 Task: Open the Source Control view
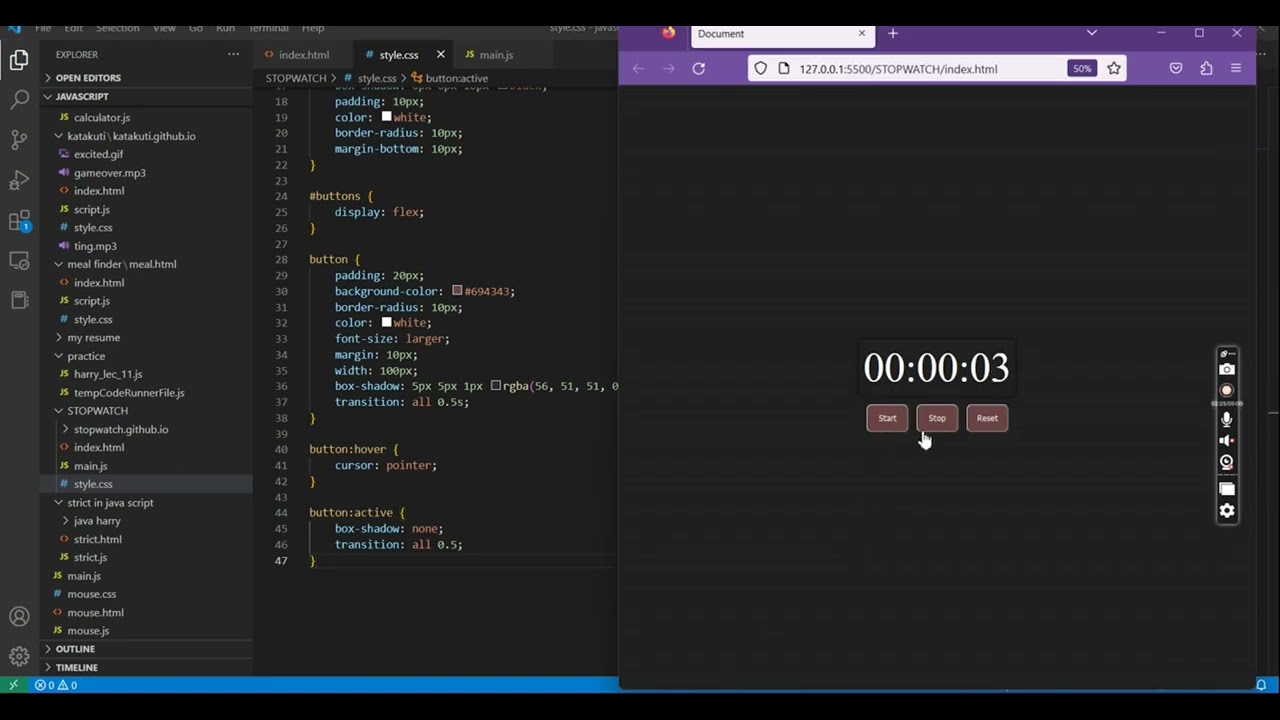pos(19,139)
